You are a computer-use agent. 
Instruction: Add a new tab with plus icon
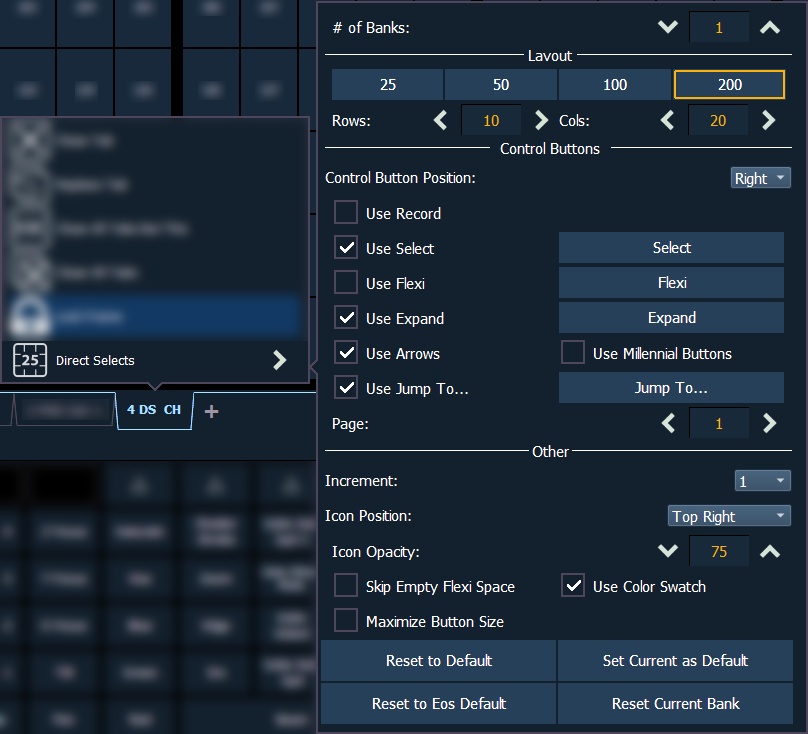click(x=211, y=412)
